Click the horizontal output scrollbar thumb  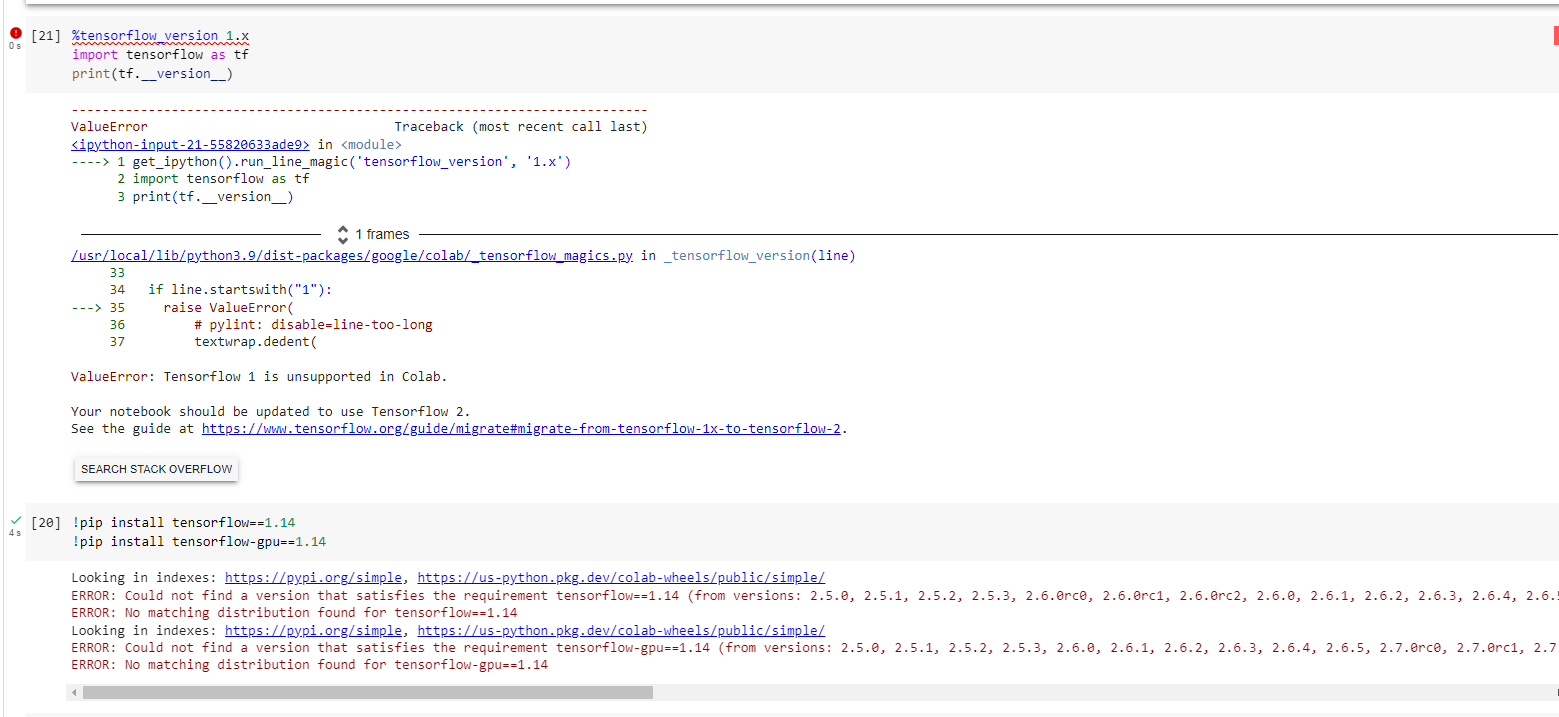pos(368,692)
